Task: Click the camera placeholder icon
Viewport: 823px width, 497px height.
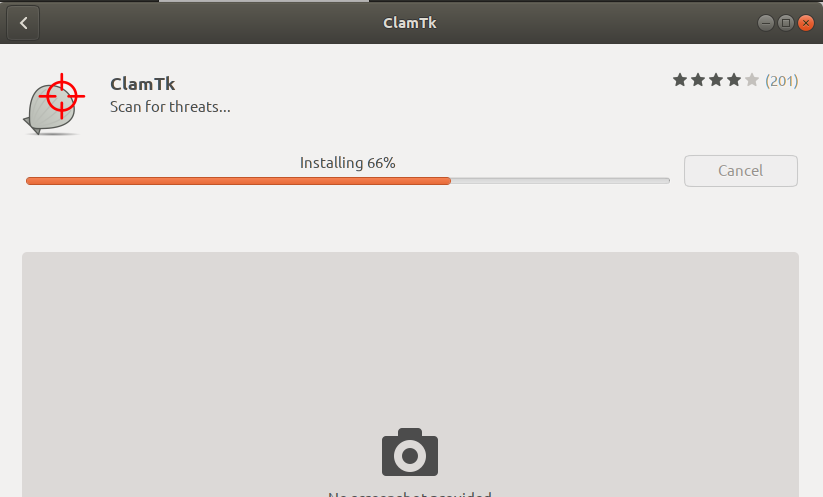Action: click(x=410, y=452)
